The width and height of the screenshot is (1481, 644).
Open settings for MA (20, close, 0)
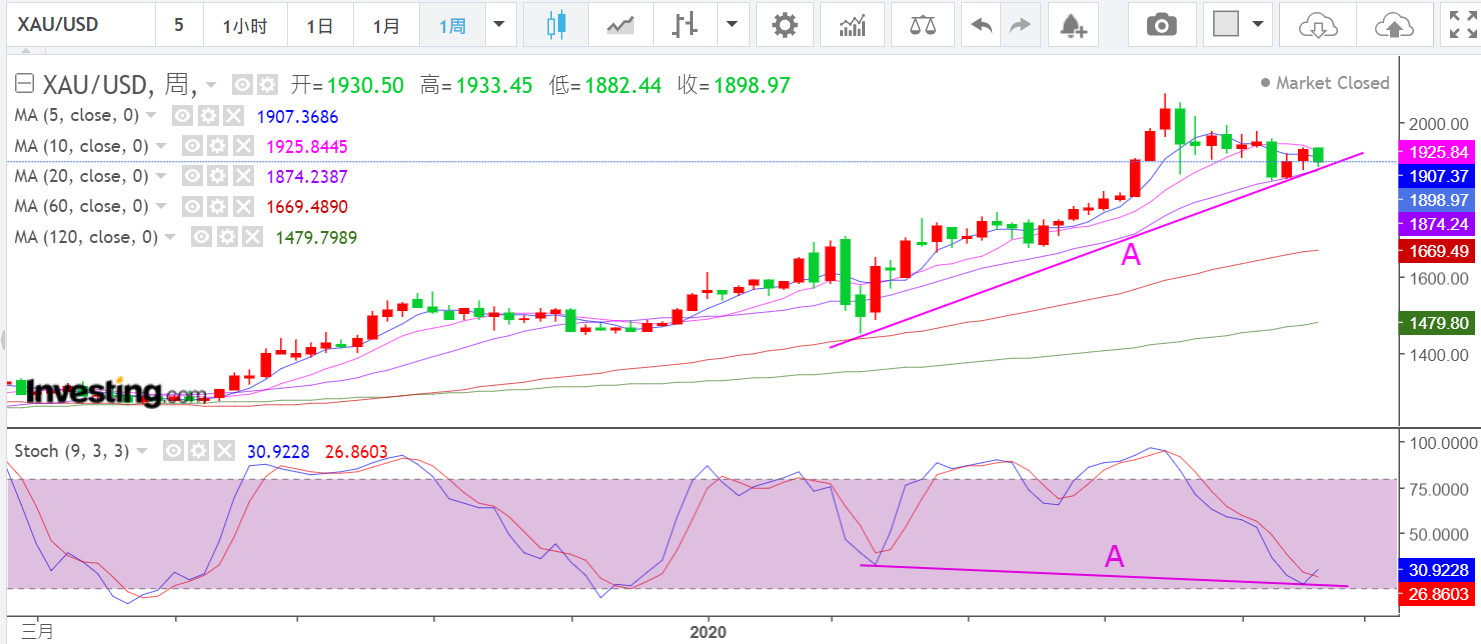click(x=217, y=176)
